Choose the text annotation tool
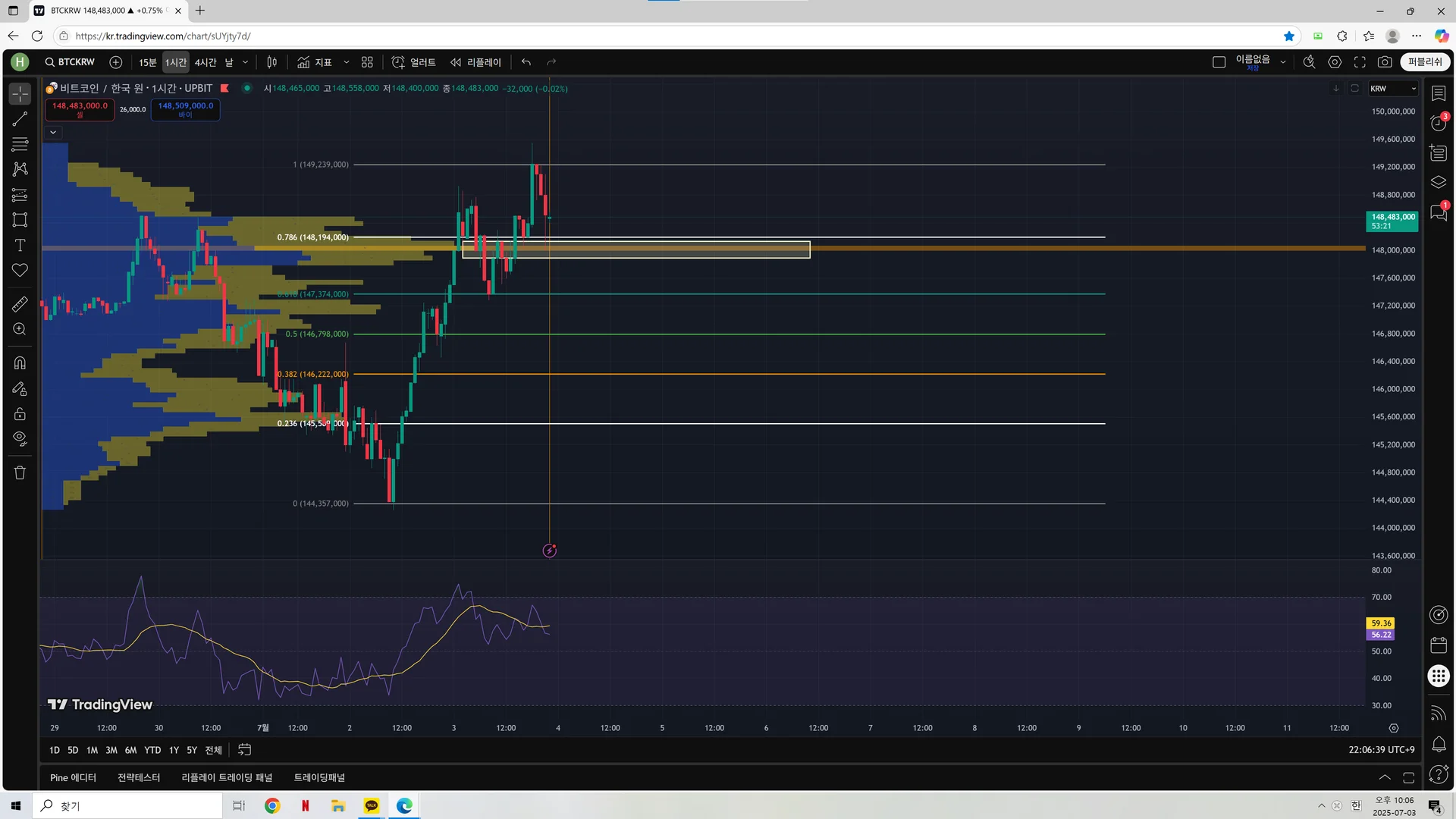The height and width of the screenshot is (819, 1456). coord(20,245)
